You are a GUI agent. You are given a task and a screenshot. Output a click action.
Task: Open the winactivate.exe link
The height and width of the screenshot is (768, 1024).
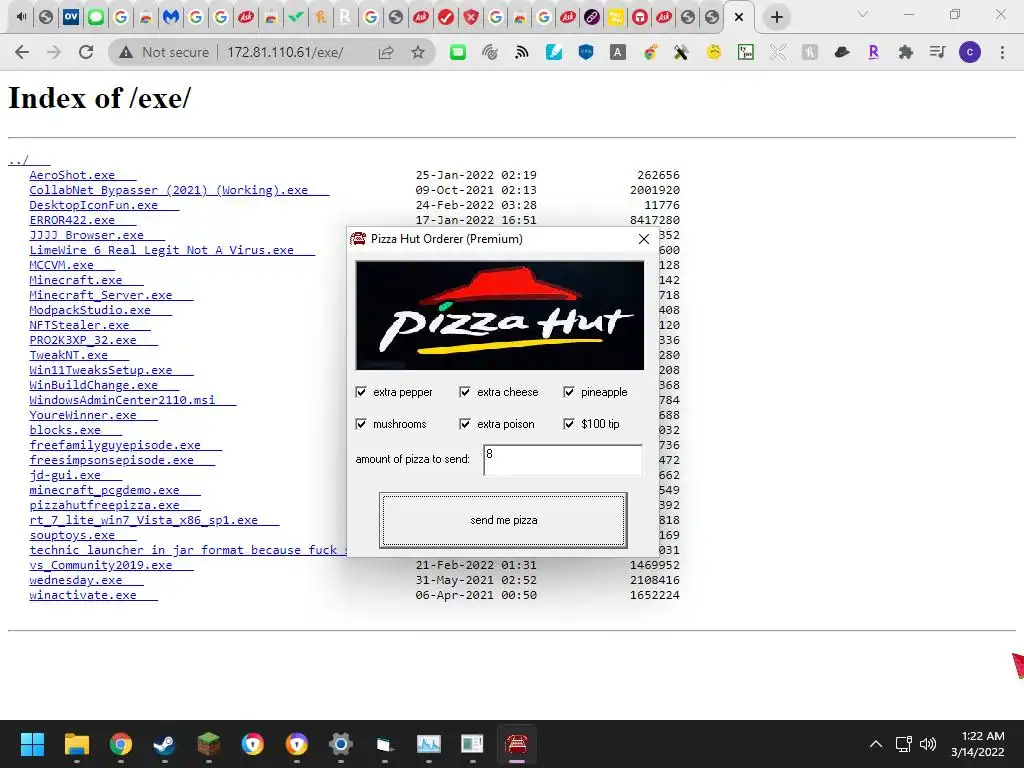pos(83,596)
